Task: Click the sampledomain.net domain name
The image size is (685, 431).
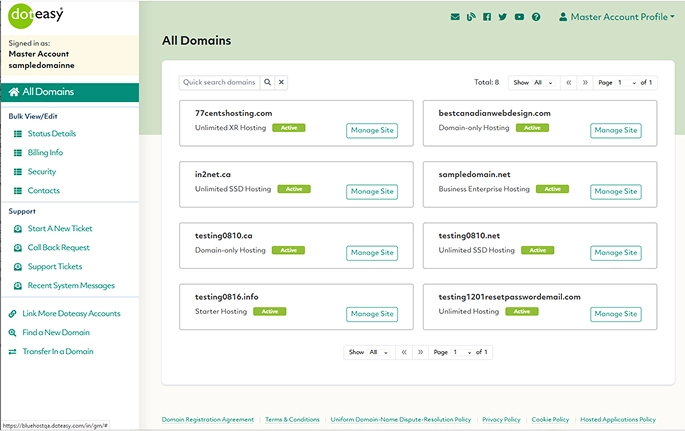Action: click(474, 175)
